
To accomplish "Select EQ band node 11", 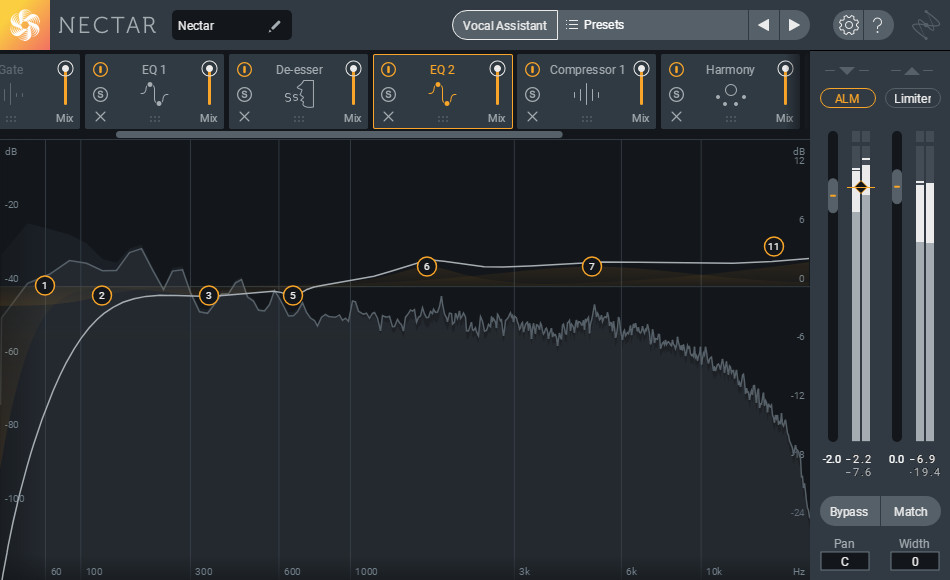I will 773,247.
